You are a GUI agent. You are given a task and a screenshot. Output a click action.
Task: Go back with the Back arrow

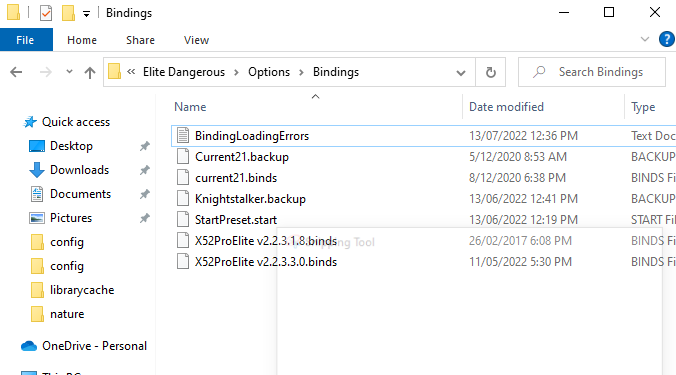point(16,72)
